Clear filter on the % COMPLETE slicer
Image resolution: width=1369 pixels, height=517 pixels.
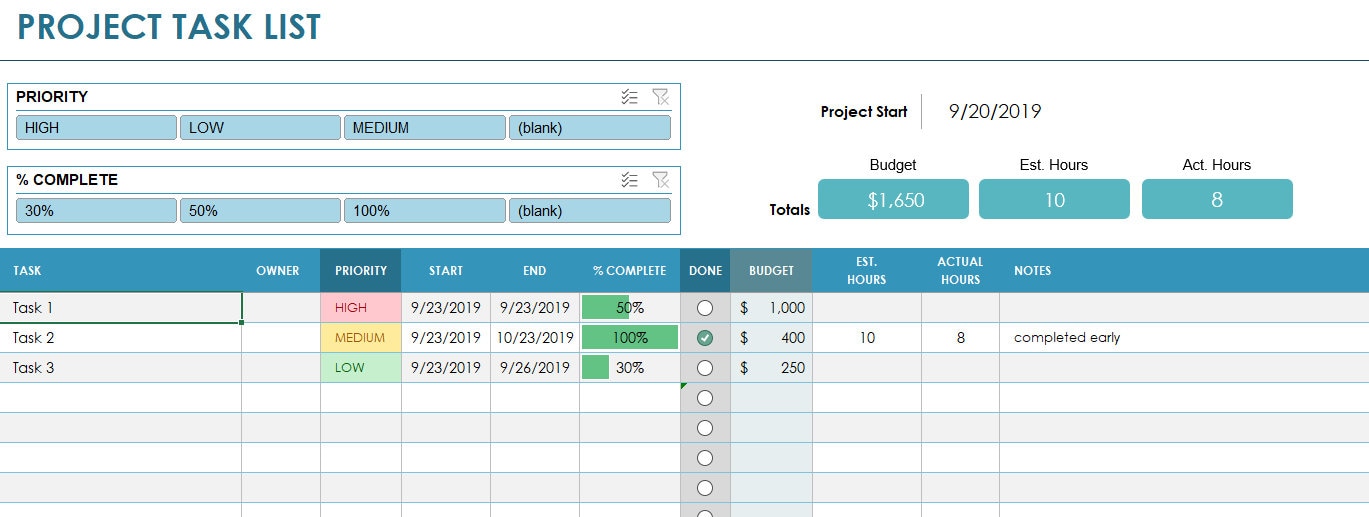[660, 180]
